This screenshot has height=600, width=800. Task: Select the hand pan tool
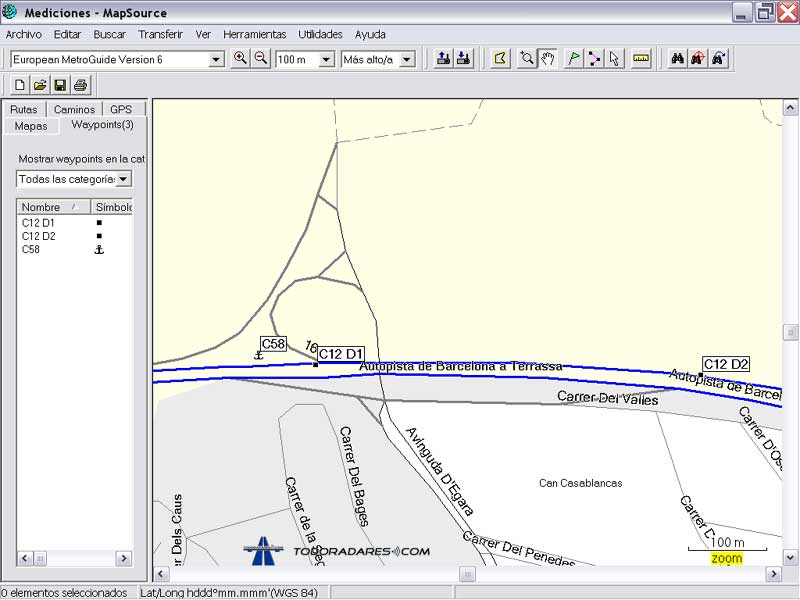[548, 59]
